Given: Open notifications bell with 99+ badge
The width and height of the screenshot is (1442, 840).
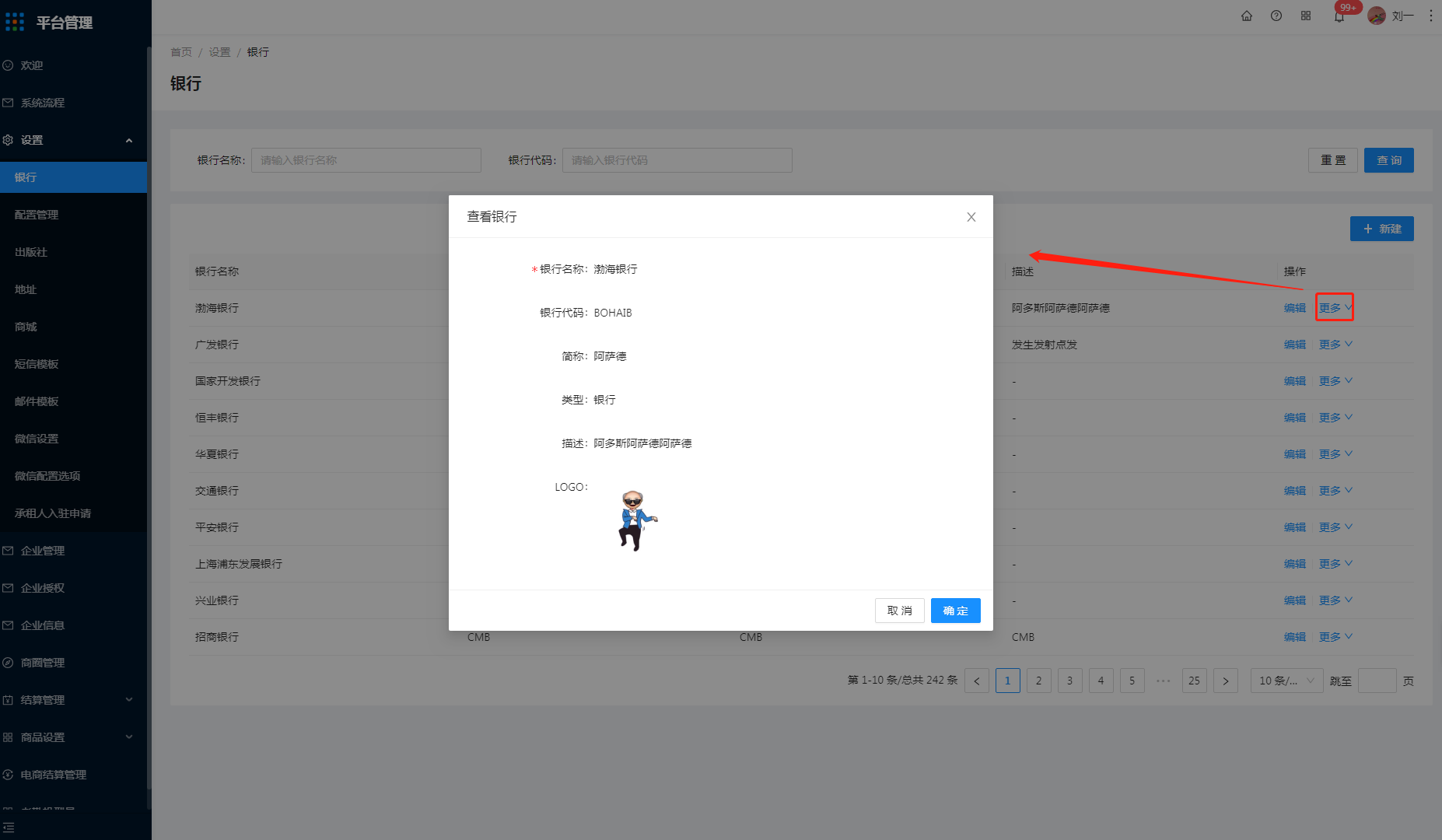Looking at the screenshot, I should (x=1339, y=16).
